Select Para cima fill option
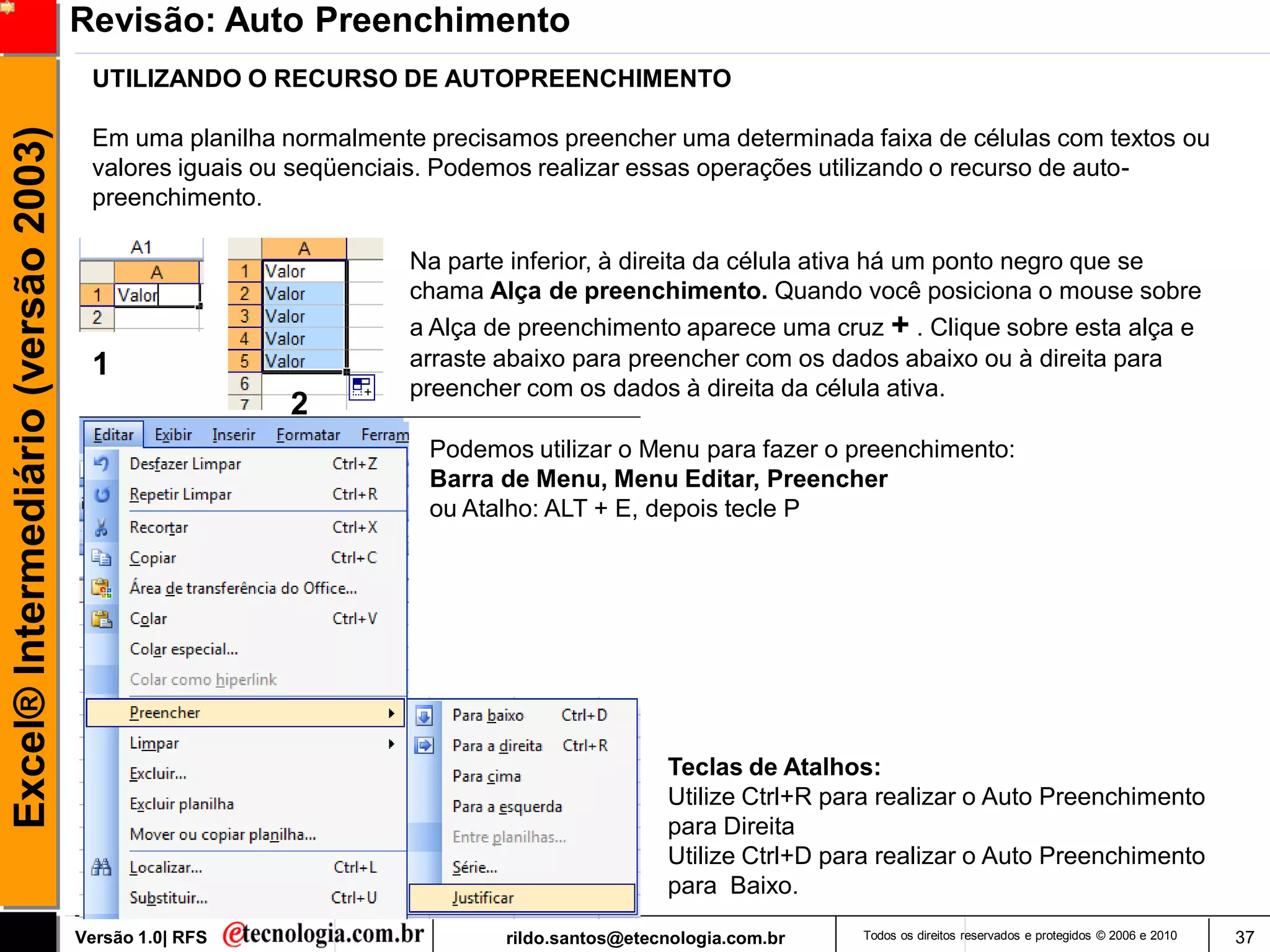Screen dimensions: 1270x952 pyautogui.click(x=522, y=776)
